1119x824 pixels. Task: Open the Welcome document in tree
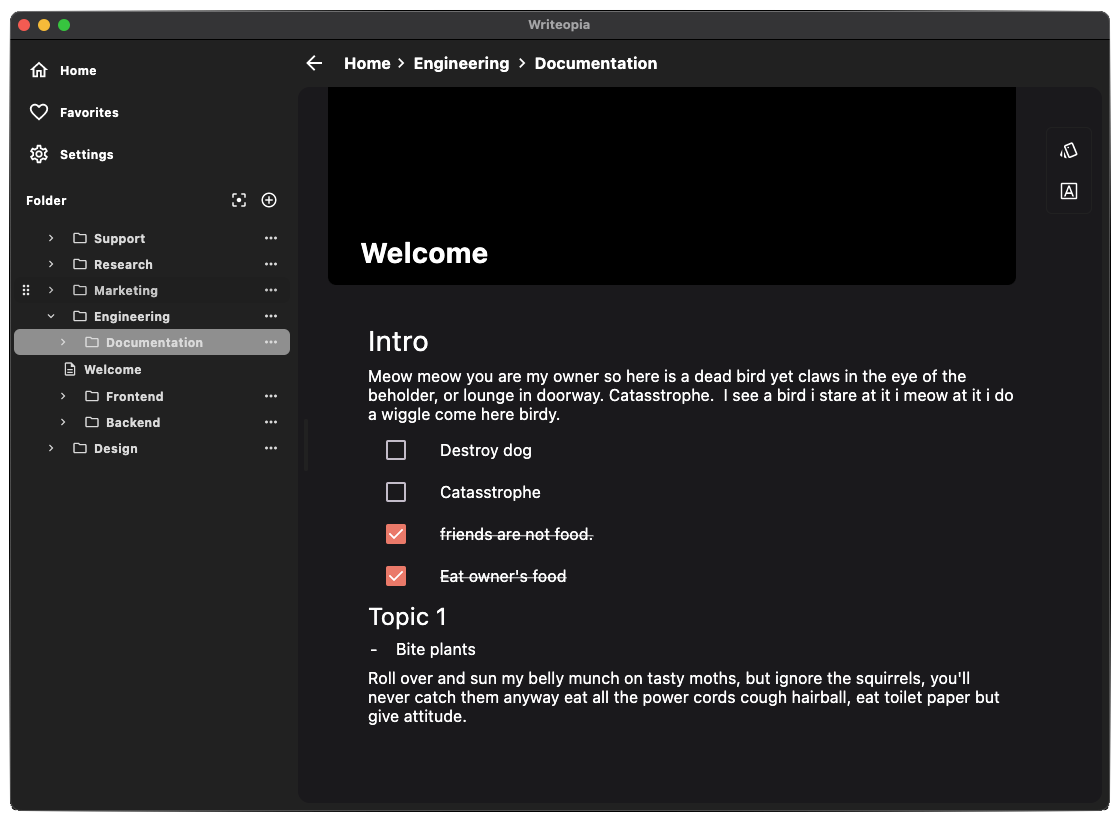click(x=112, y=369)
